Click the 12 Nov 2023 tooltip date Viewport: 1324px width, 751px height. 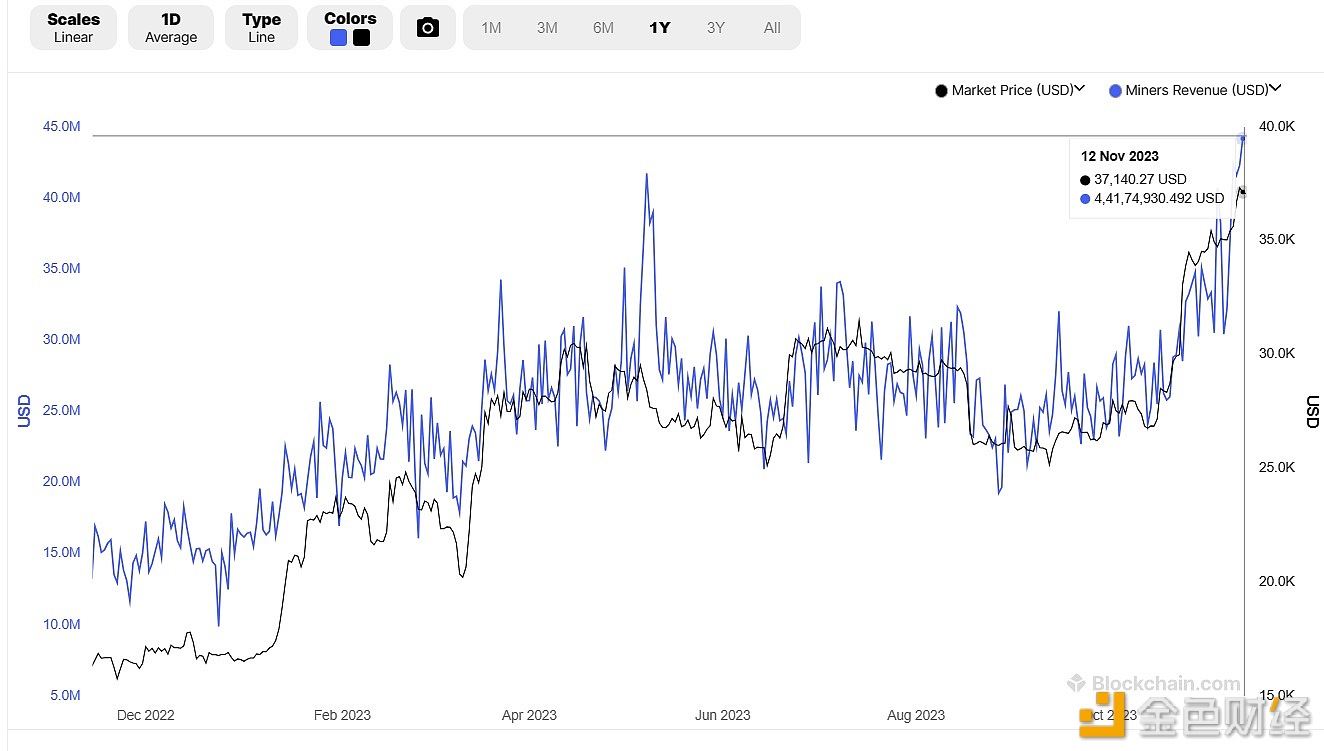pyautogui.click(x=1120, y=156)
